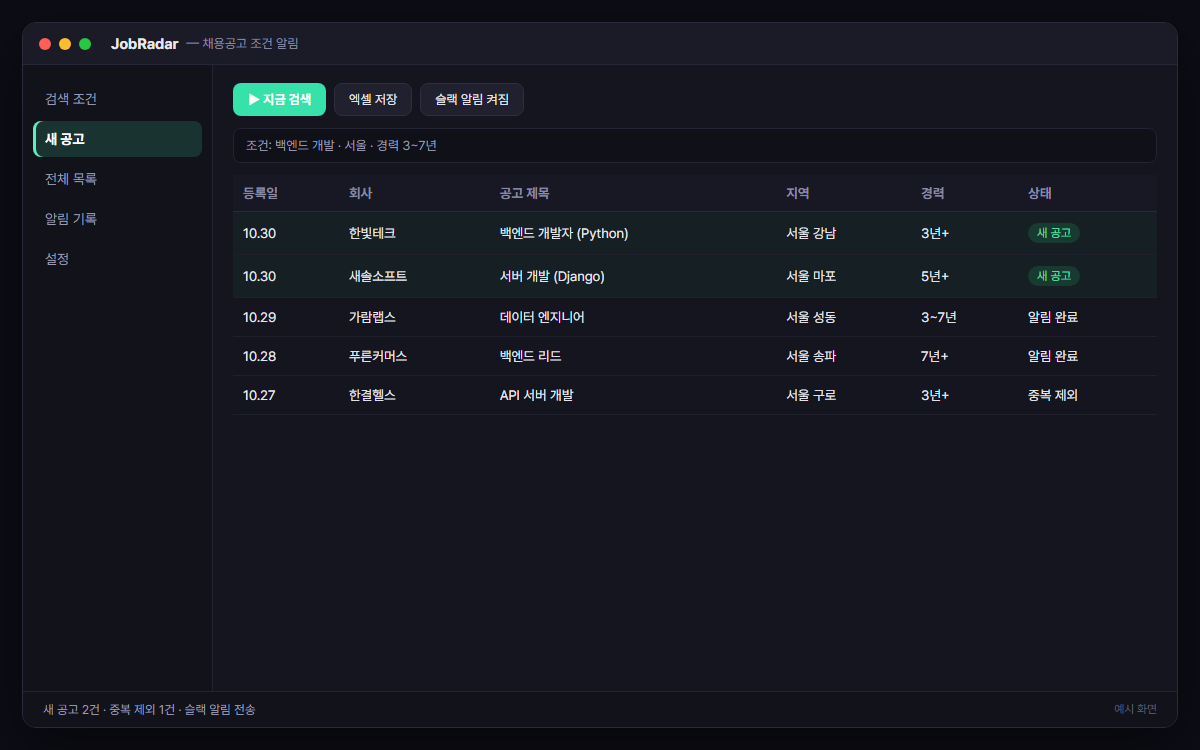The height and width of the screenshot is (750, 1200).
Task: Click 알림 완료 status in 푸른커머스 row
Action: coord(1053,356)
